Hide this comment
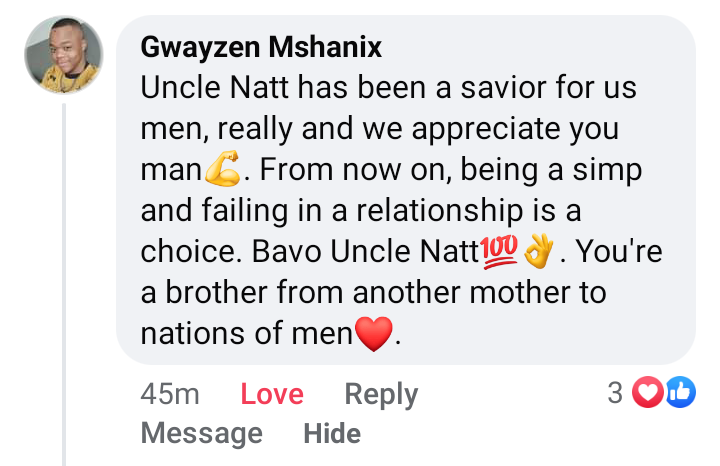The image size is (720, 466). [x=332, y=433]
